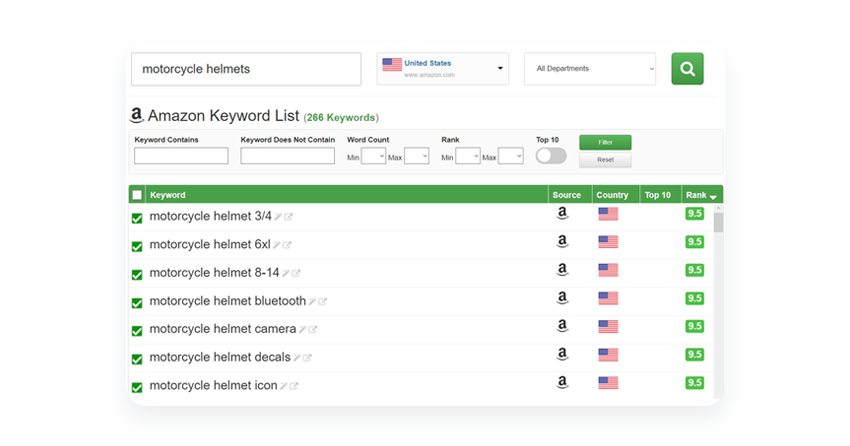850x446 pixels.
Task: Open the United States country dropdown
Action: pos(443,69)
